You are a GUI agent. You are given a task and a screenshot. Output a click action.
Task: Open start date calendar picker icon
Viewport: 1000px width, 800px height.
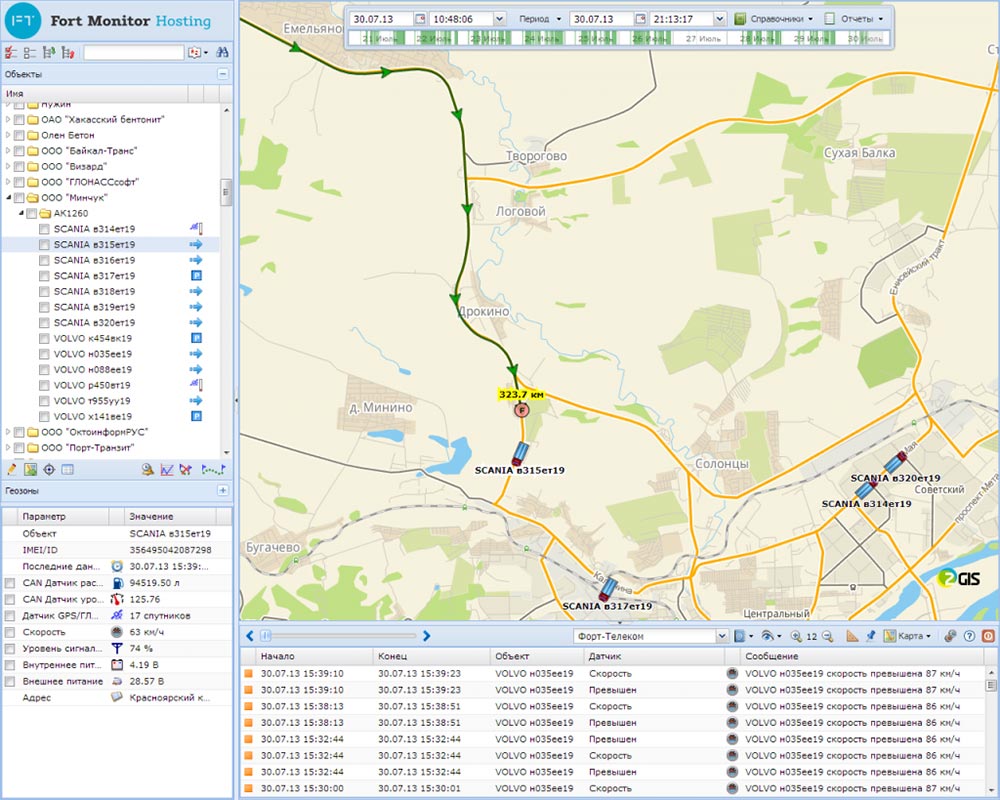click(x=420, y=19)
